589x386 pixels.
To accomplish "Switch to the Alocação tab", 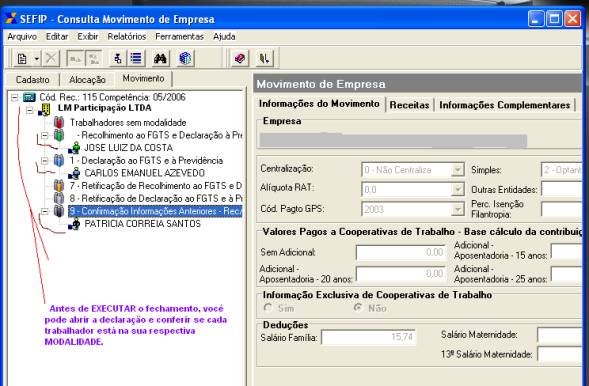I will pos(87,80).
